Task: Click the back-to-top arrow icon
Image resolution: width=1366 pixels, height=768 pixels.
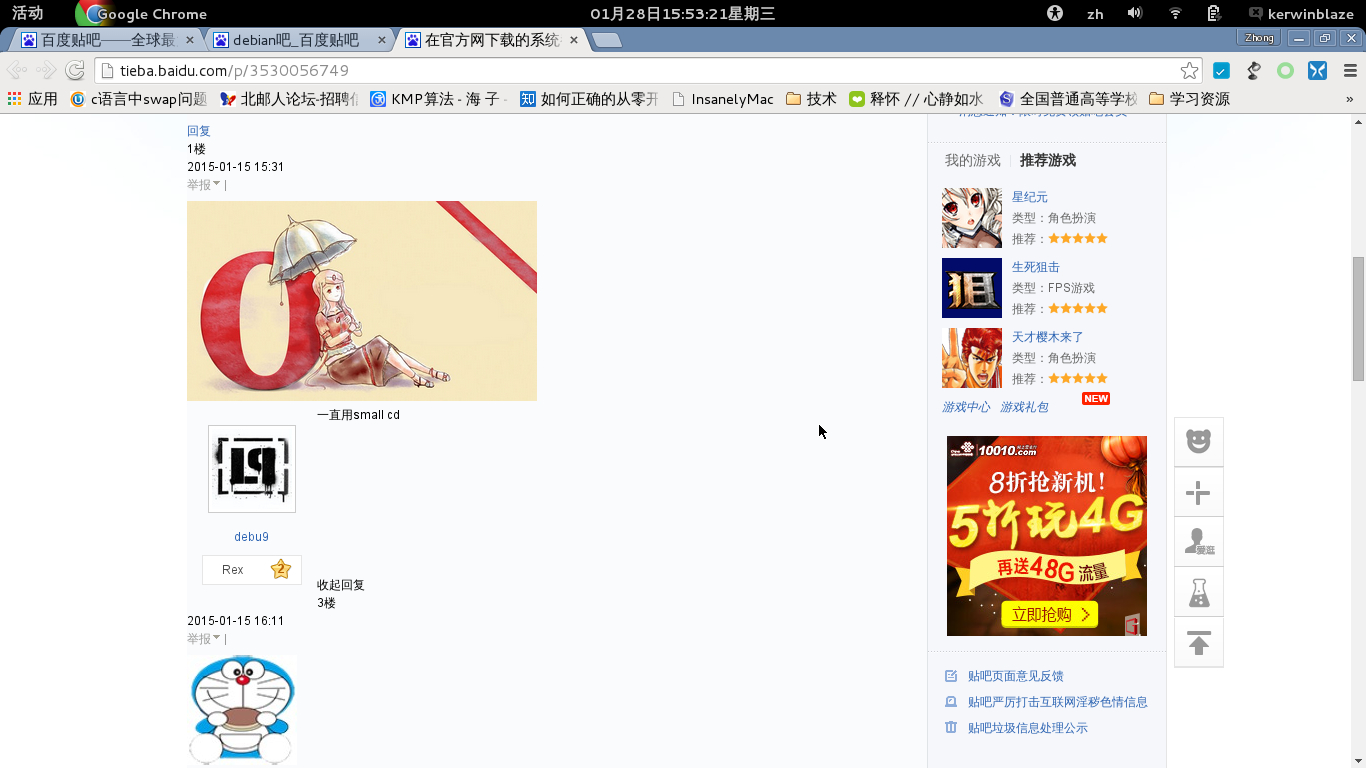Action: pos(1199,643)
